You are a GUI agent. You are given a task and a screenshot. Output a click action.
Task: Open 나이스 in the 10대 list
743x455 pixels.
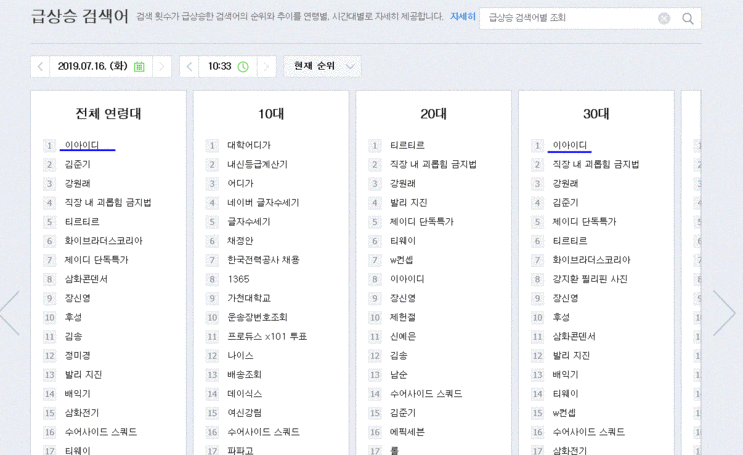pyautogui.click(x=240, y=355)
